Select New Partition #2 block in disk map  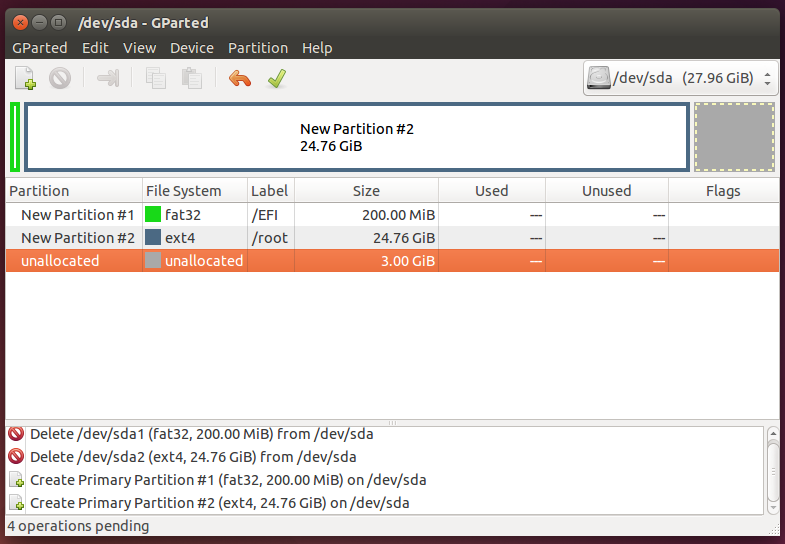click(356, 137)
